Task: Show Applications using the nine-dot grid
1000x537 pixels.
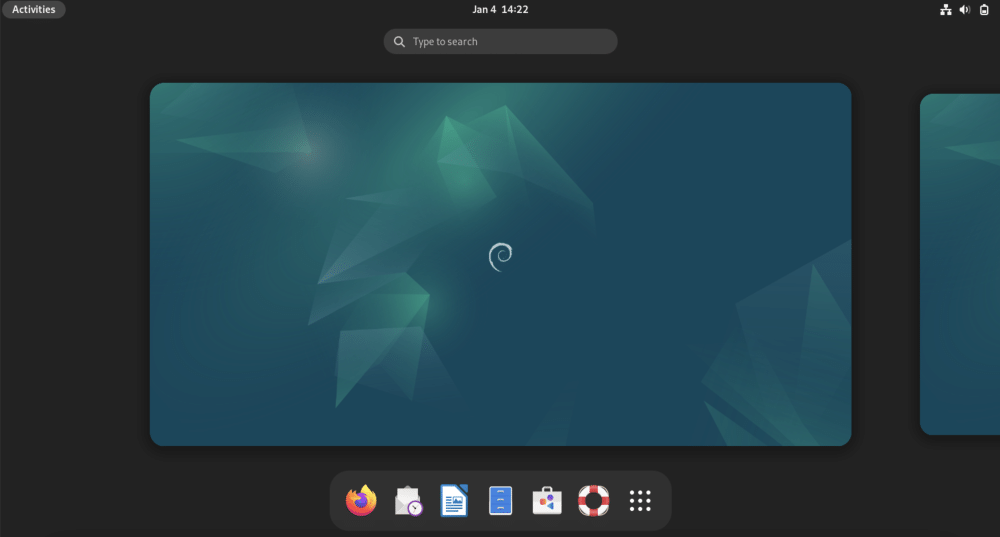Action: [640, 500]
